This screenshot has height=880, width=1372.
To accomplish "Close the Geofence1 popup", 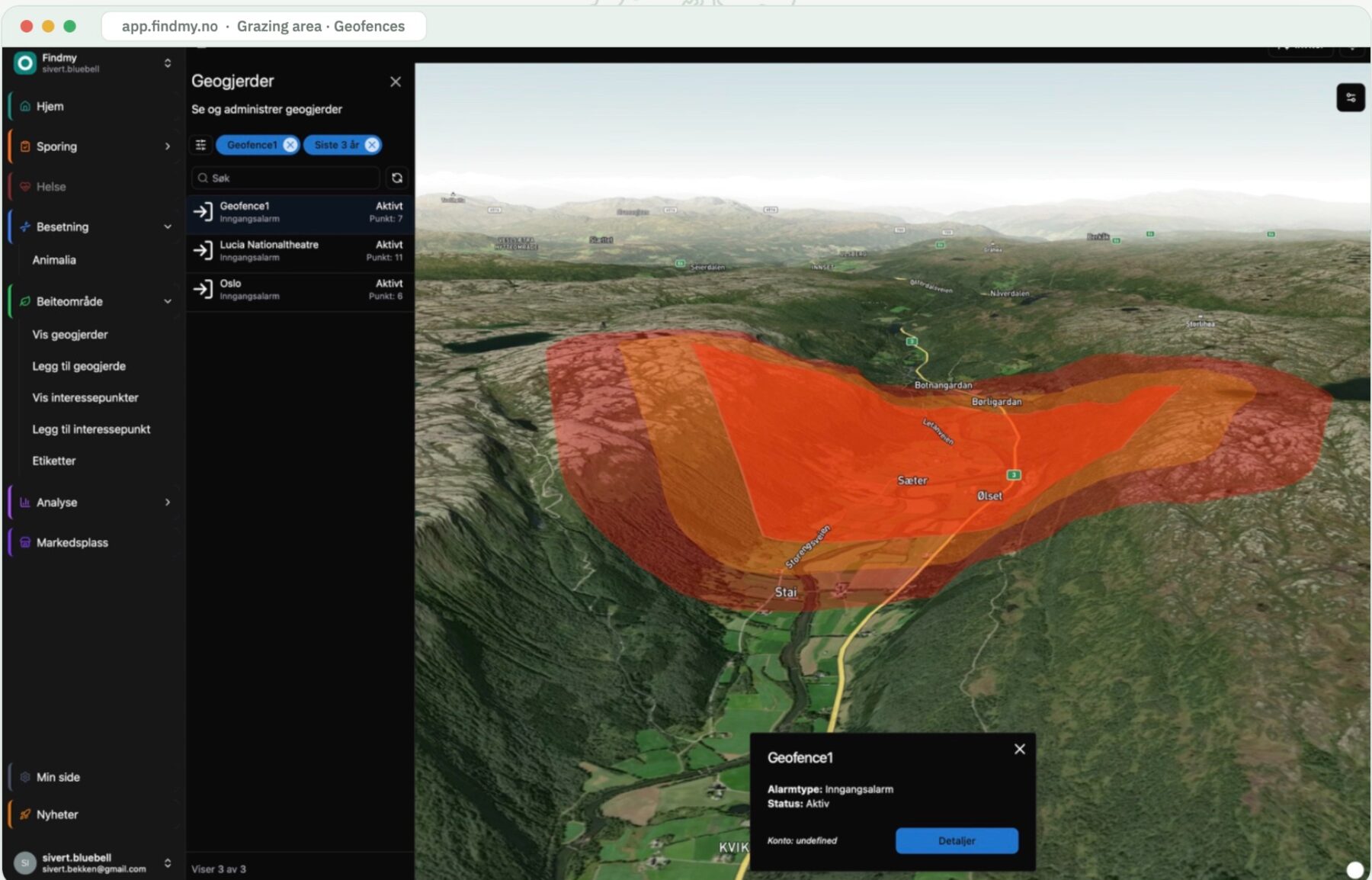I will (x=1020, y=750).
